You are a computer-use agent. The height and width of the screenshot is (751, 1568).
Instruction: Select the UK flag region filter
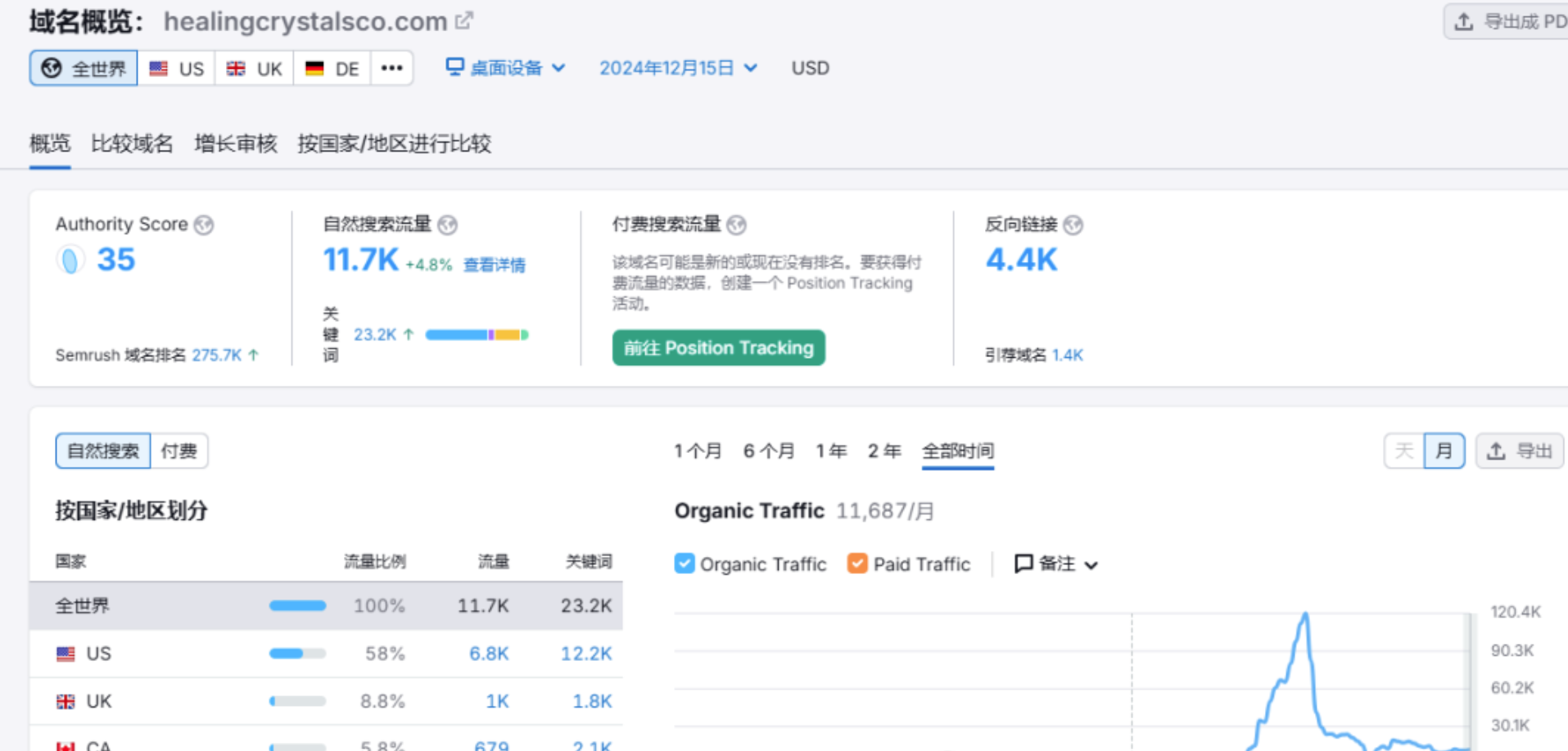(254, 68)
